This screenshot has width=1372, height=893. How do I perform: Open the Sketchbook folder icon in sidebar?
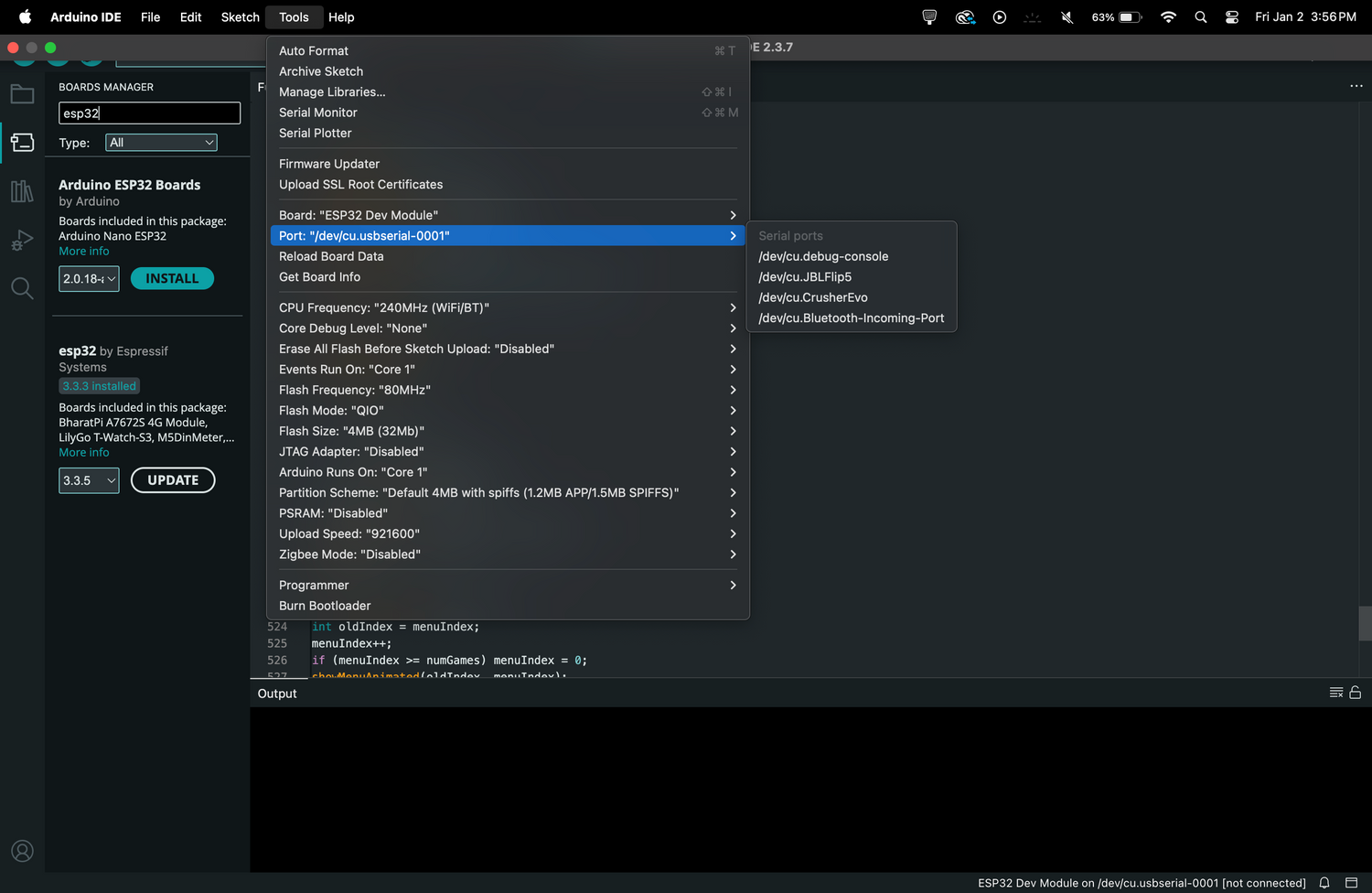click(22, 94)
